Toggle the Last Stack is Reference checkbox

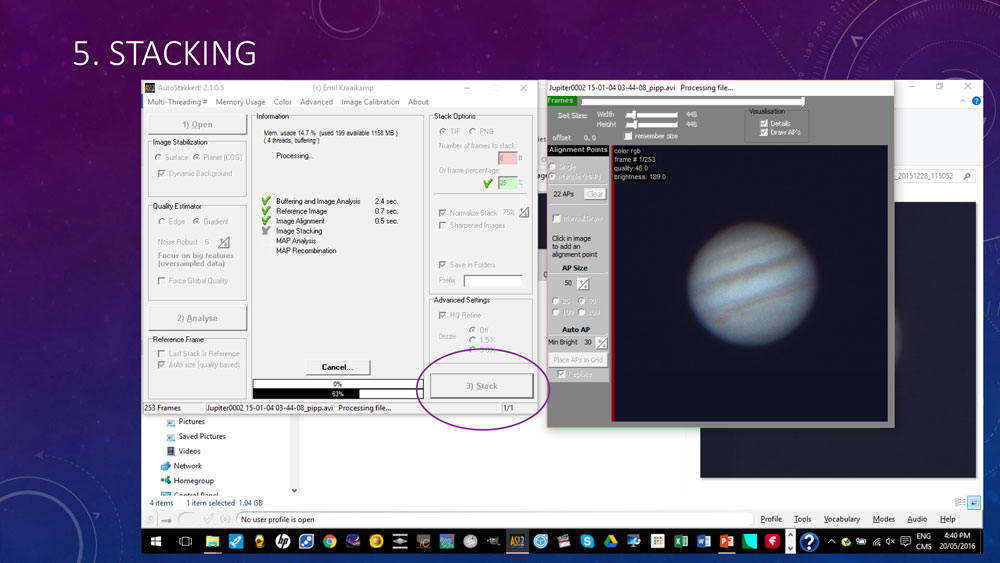161,353
